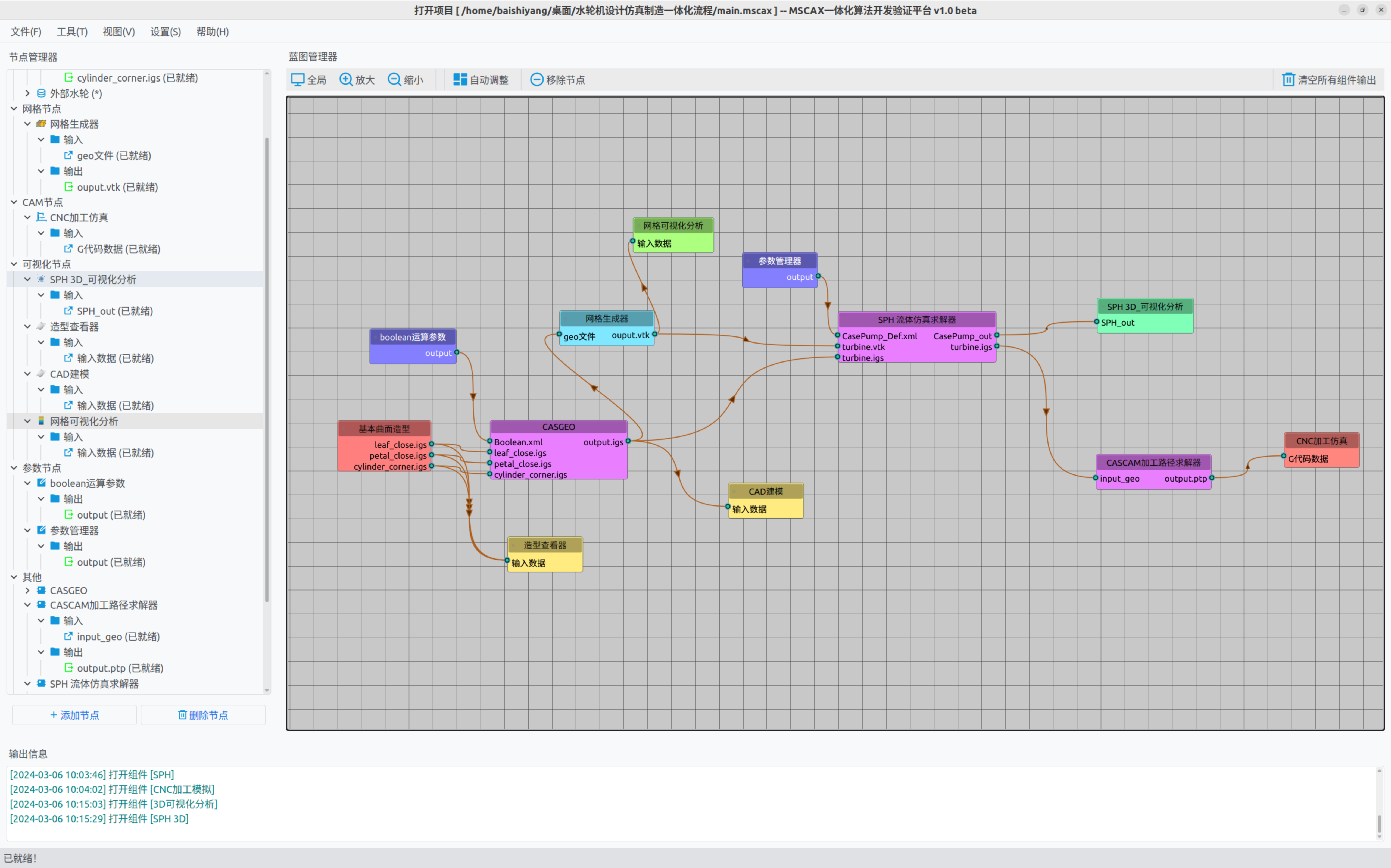
Task: Expand the 外部水轮 (*) tree item
Action: (x=27, y=93)
